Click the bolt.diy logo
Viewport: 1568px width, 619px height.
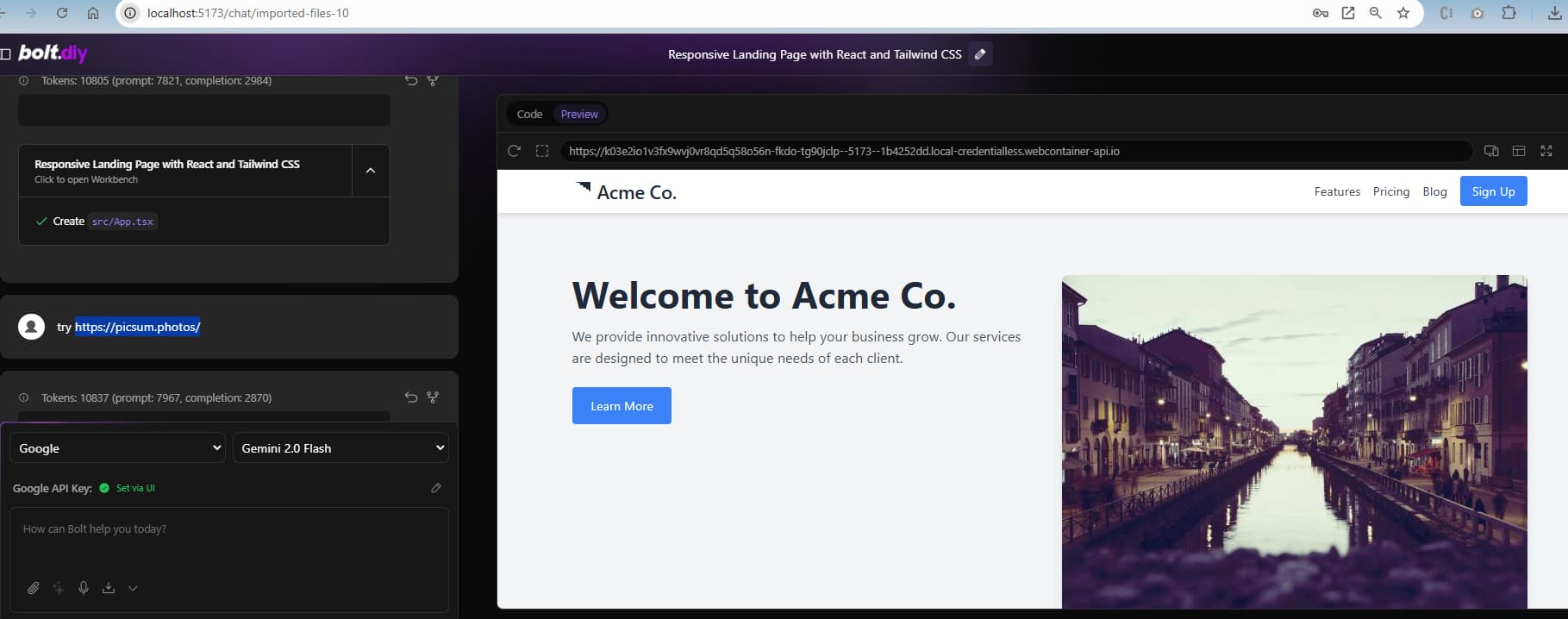click(53, 53)
